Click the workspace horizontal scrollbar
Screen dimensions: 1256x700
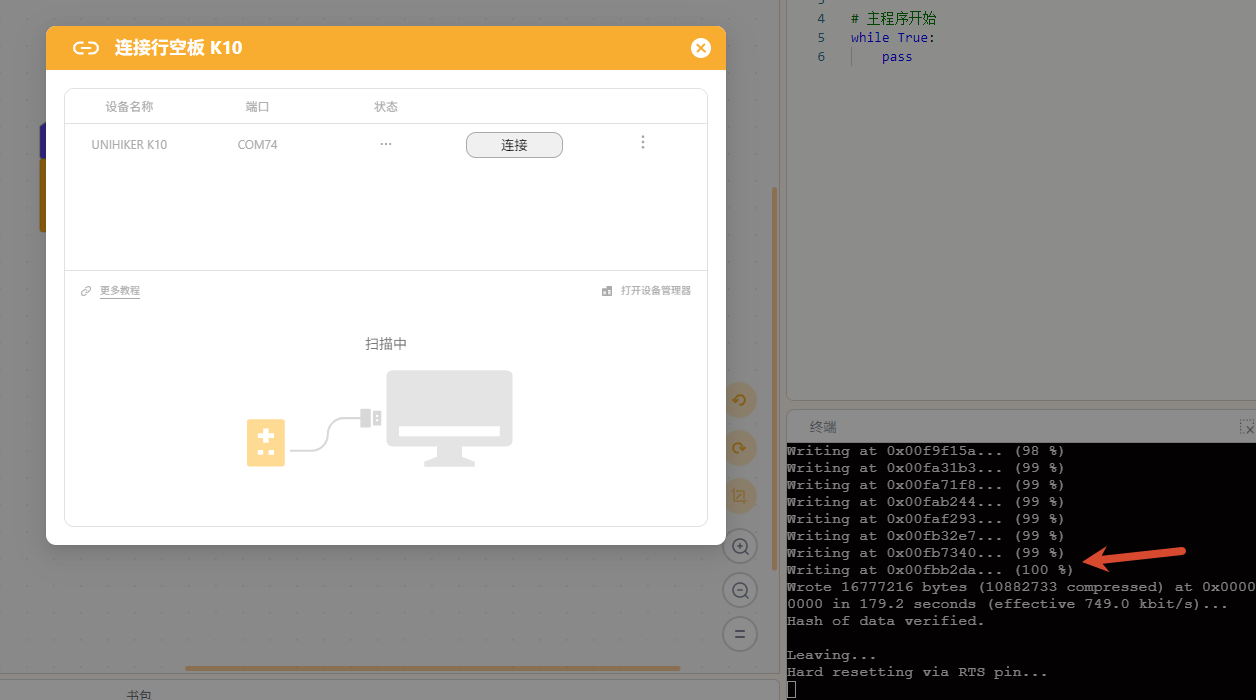click(x=432, y=669)
